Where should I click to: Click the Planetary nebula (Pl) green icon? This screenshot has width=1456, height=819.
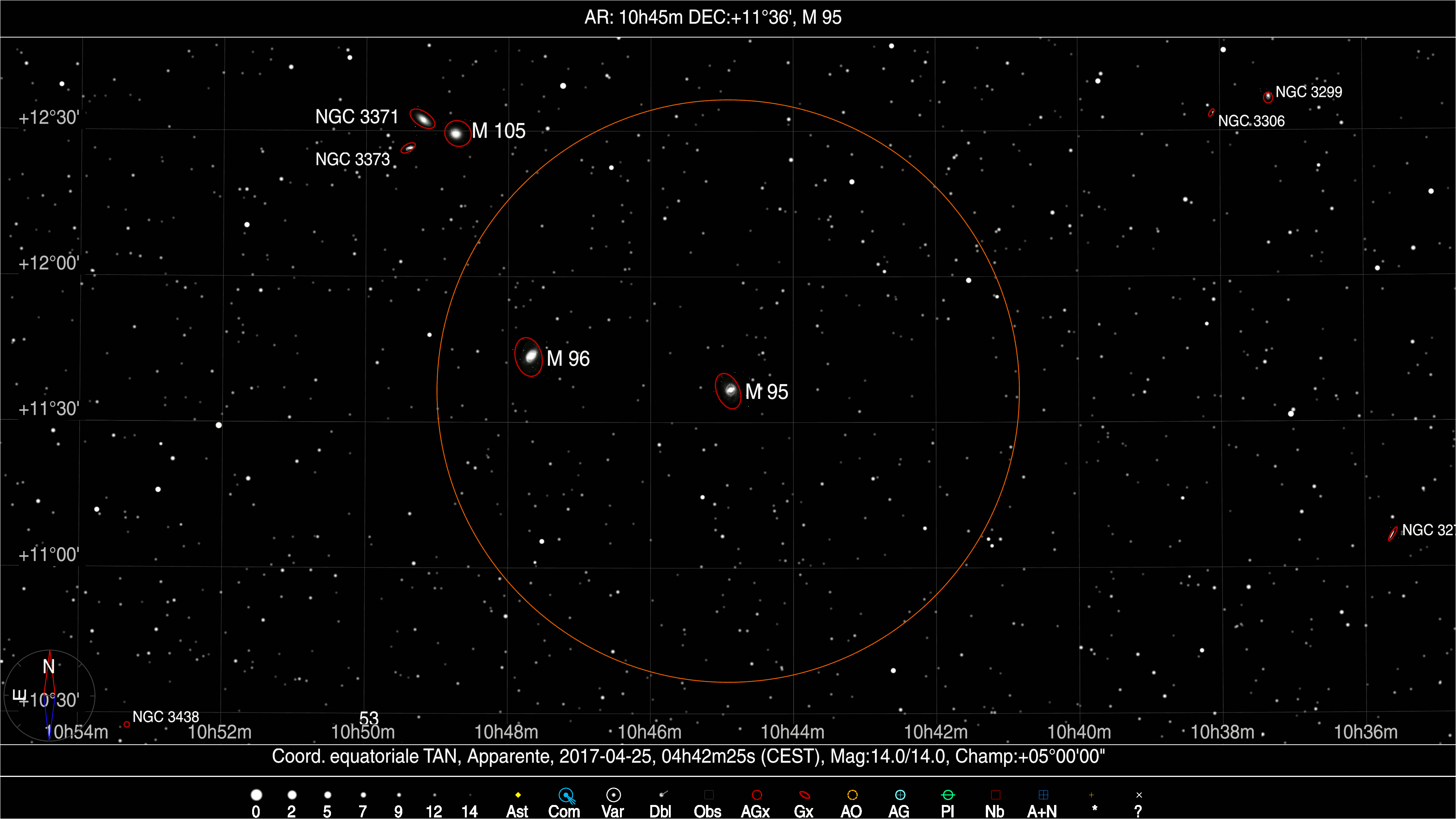tap(948, 795)
